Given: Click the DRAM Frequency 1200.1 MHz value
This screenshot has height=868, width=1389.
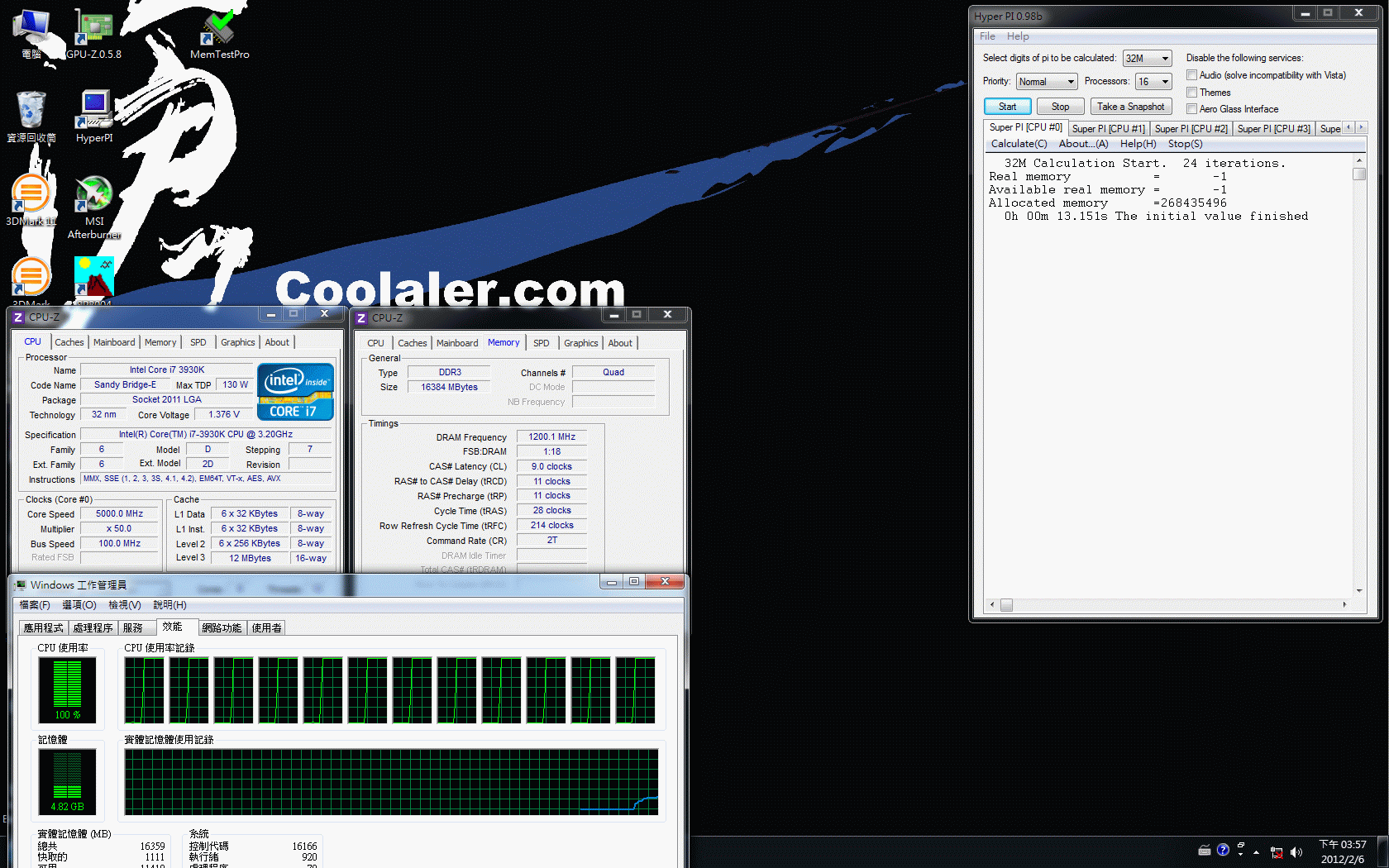Looking at the screenshot, I should click(551, 437).
